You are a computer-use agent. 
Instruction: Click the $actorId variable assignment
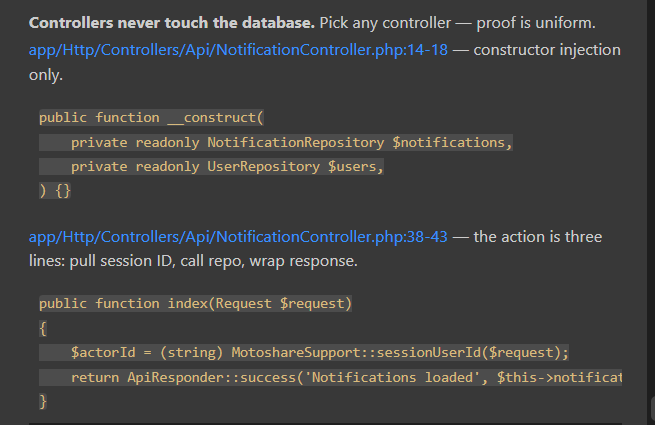click(x=103, y=353)
